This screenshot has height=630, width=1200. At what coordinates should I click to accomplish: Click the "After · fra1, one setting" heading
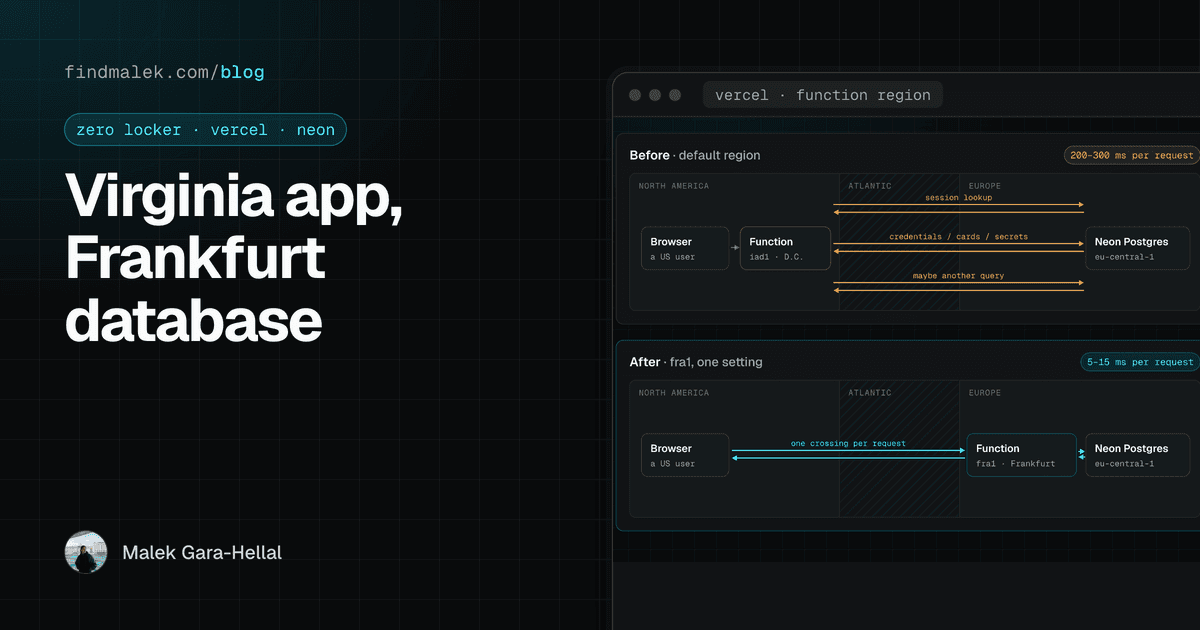coord(696,361)
